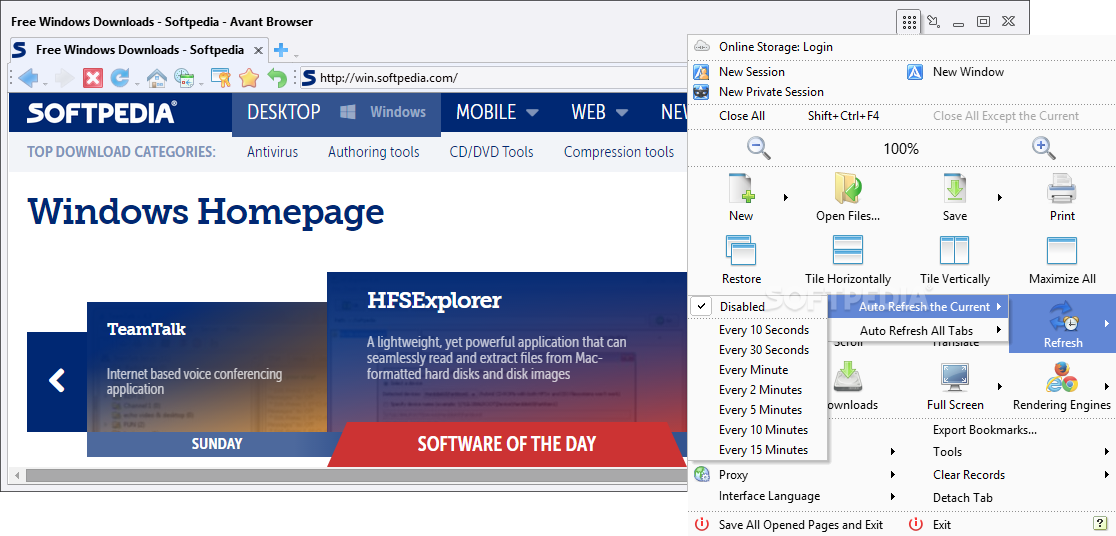
Task: Select Detach Tab menu entry
Action: point(962,498)
